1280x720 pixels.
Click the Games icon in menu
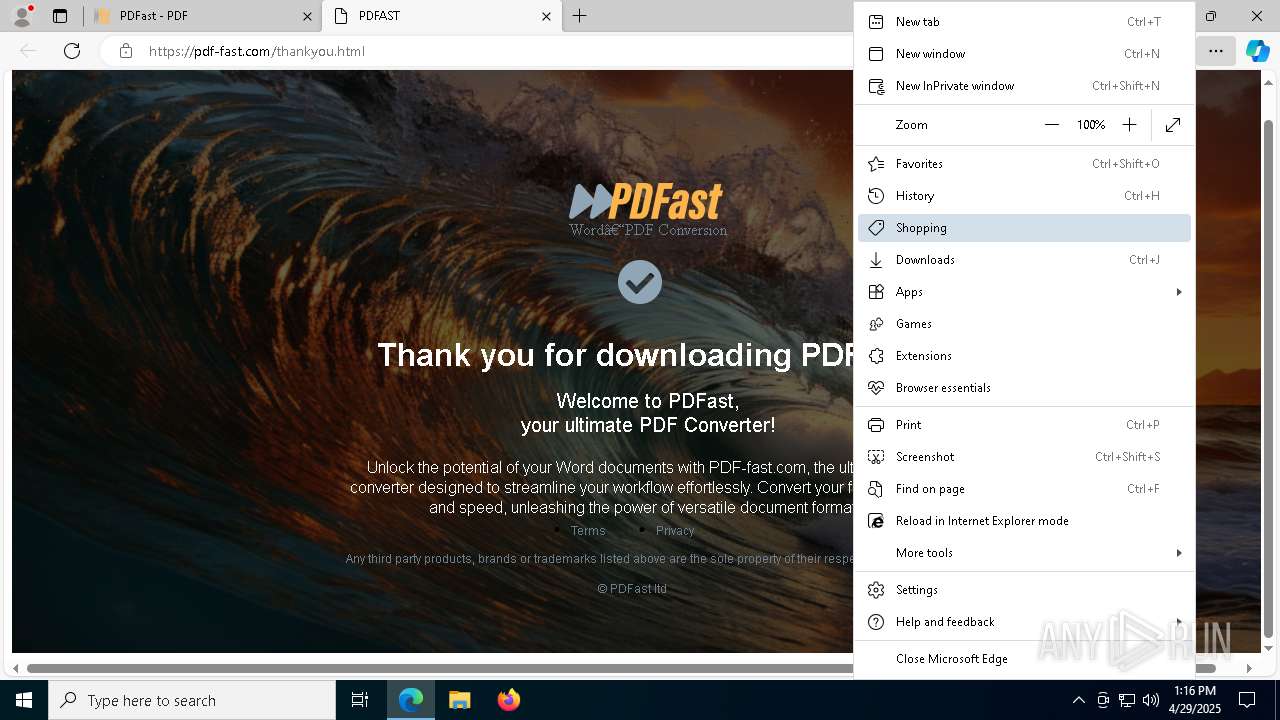pos(876,324)
